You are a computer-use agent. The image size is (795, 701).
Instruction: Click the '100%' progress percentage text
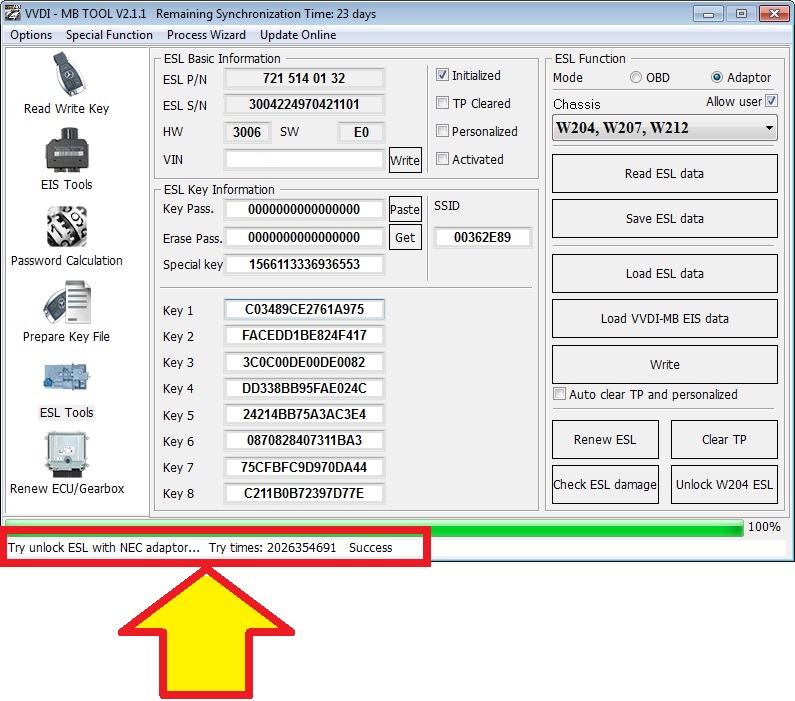click(765, 527)
